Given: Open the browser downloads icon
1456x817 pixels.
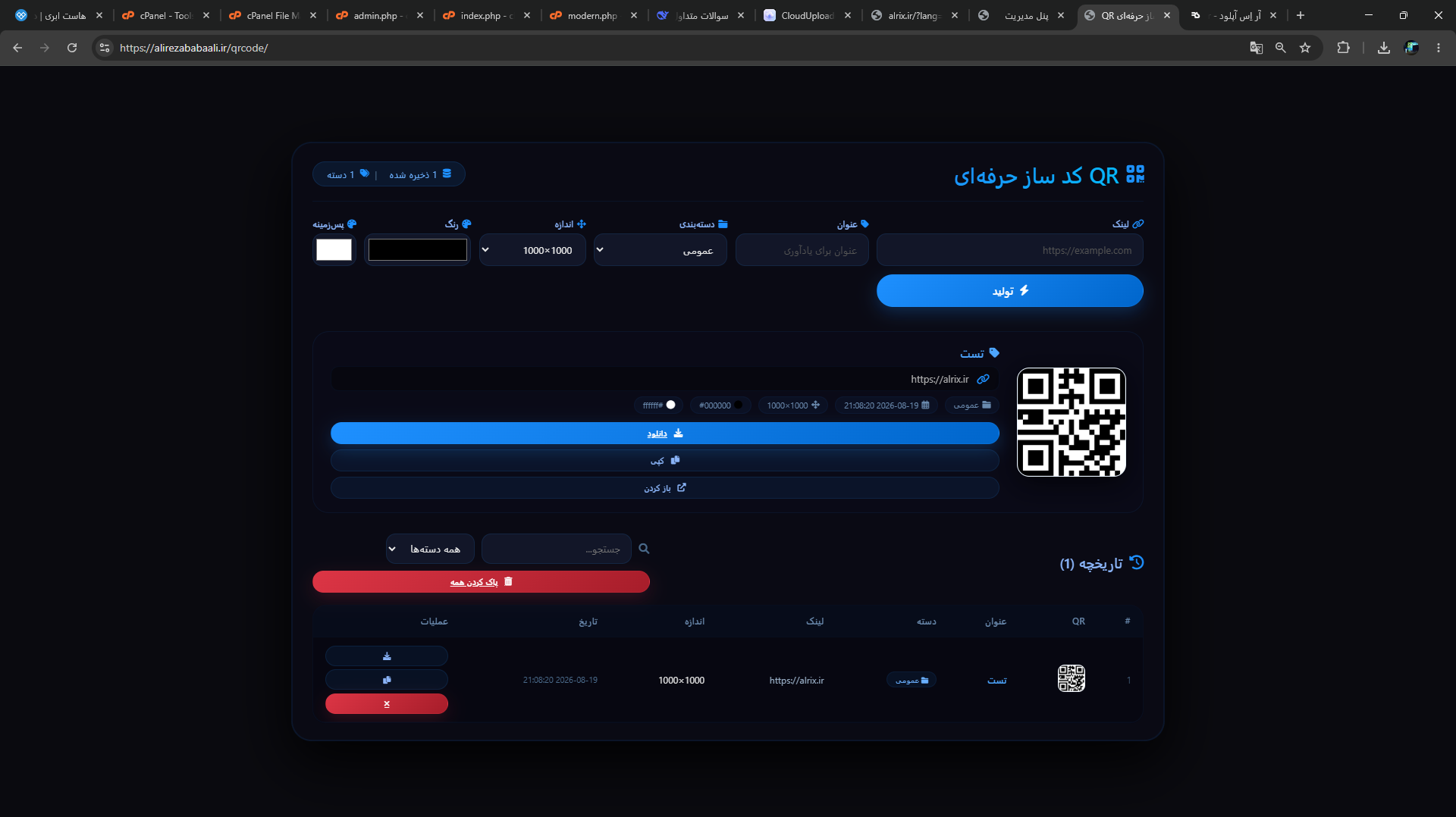Looking at the screenshot, I should pyautogui.click(x=1384, y=48).
